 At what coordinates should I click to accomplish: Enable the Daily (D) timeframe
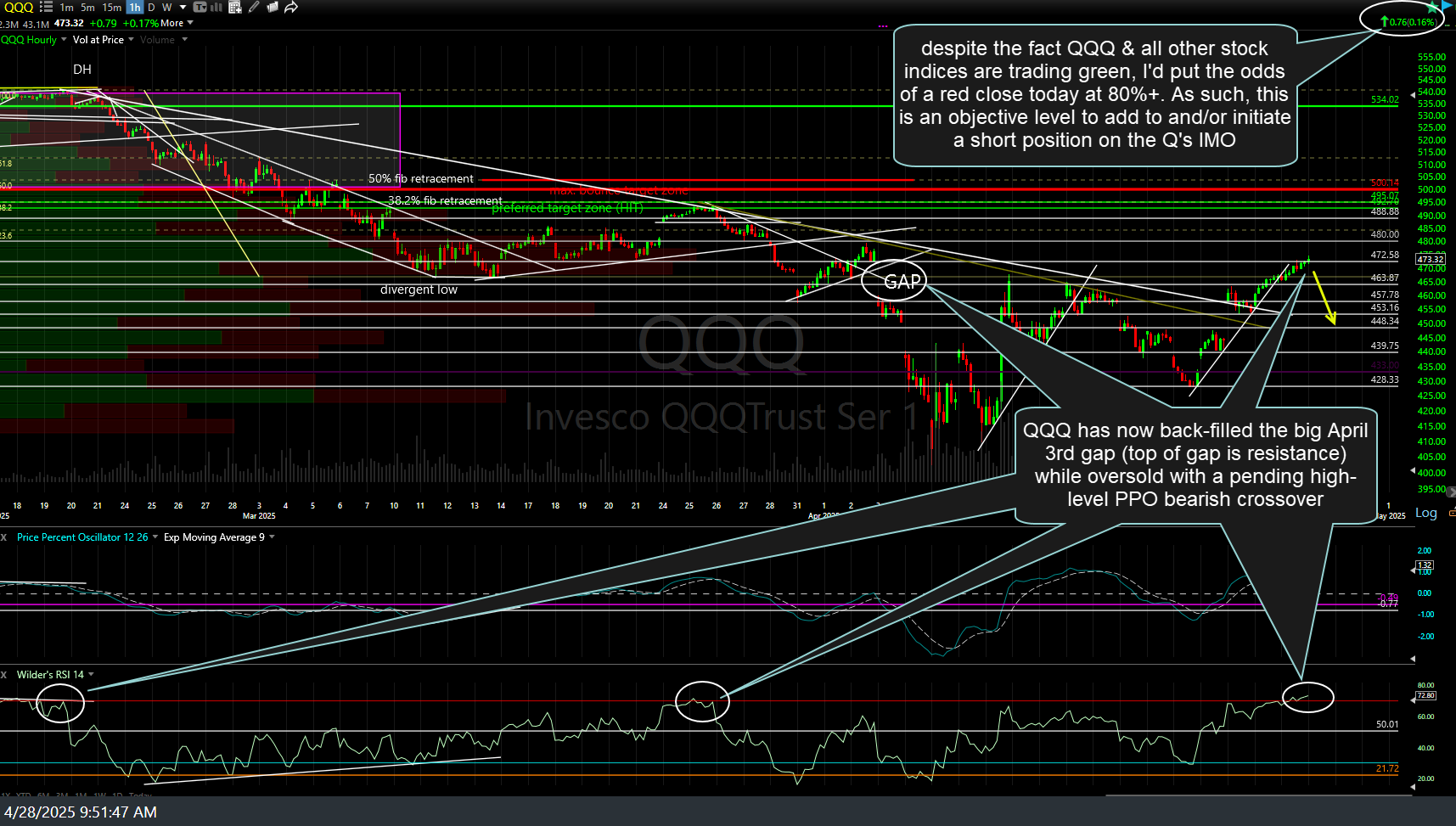tap(151, 7)
